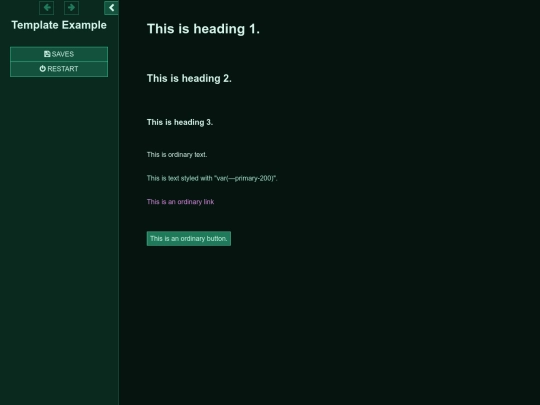This screenshot has height=405, width=540.
Task: Collapse the sidebar with the chevron toggle
Action: point(111,8)
